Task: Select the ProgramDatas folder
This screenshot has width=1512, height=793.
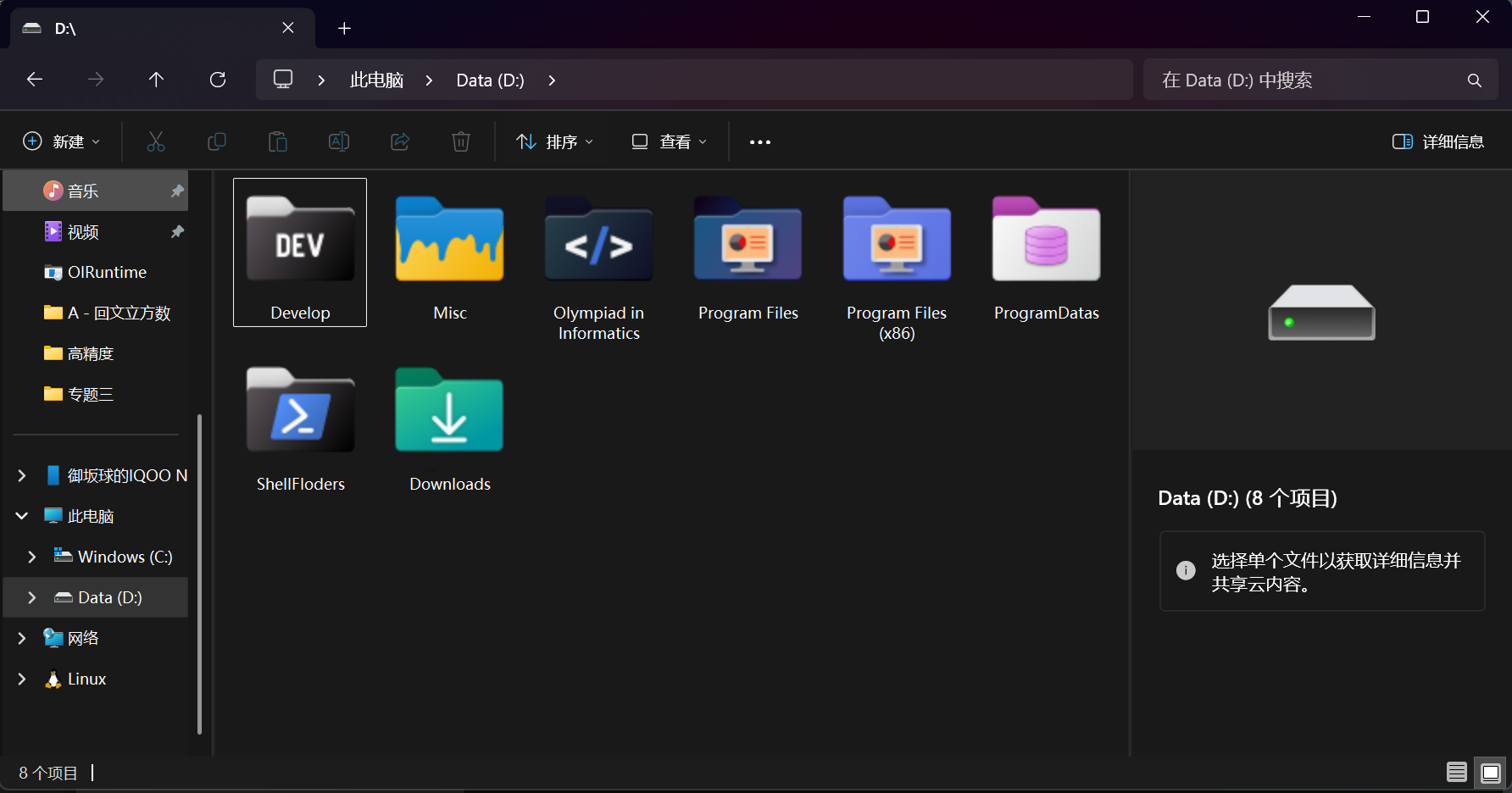Action: click(x=1047, y=252)
